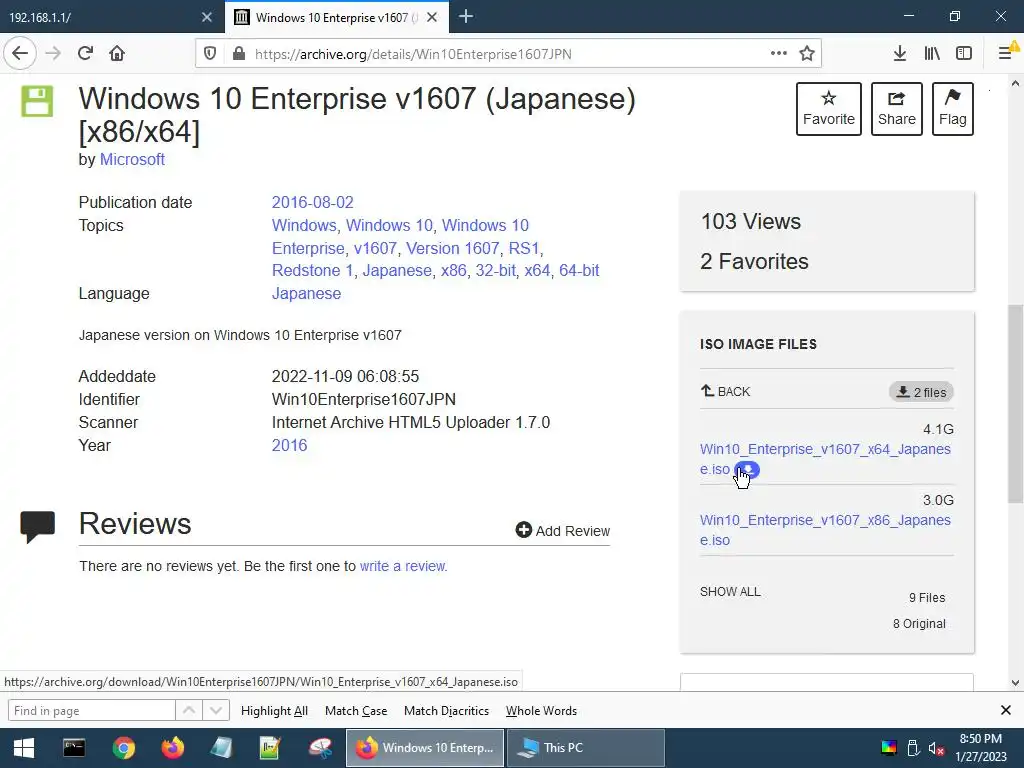The width and height of the screenshot is (1024, 768).
Task: Jump to previous find match
Action: tap(189, 711)
